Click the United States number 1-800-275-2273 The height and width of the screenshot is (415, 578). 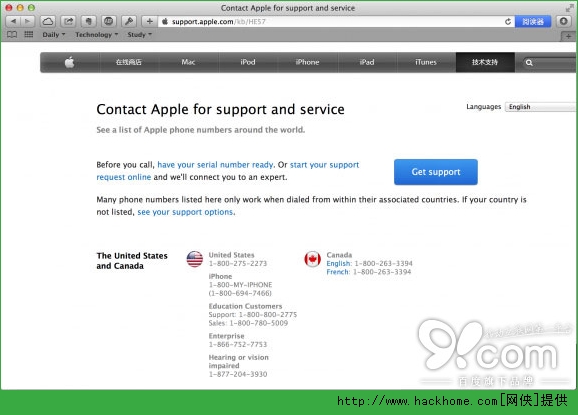(x=238, y=264)
